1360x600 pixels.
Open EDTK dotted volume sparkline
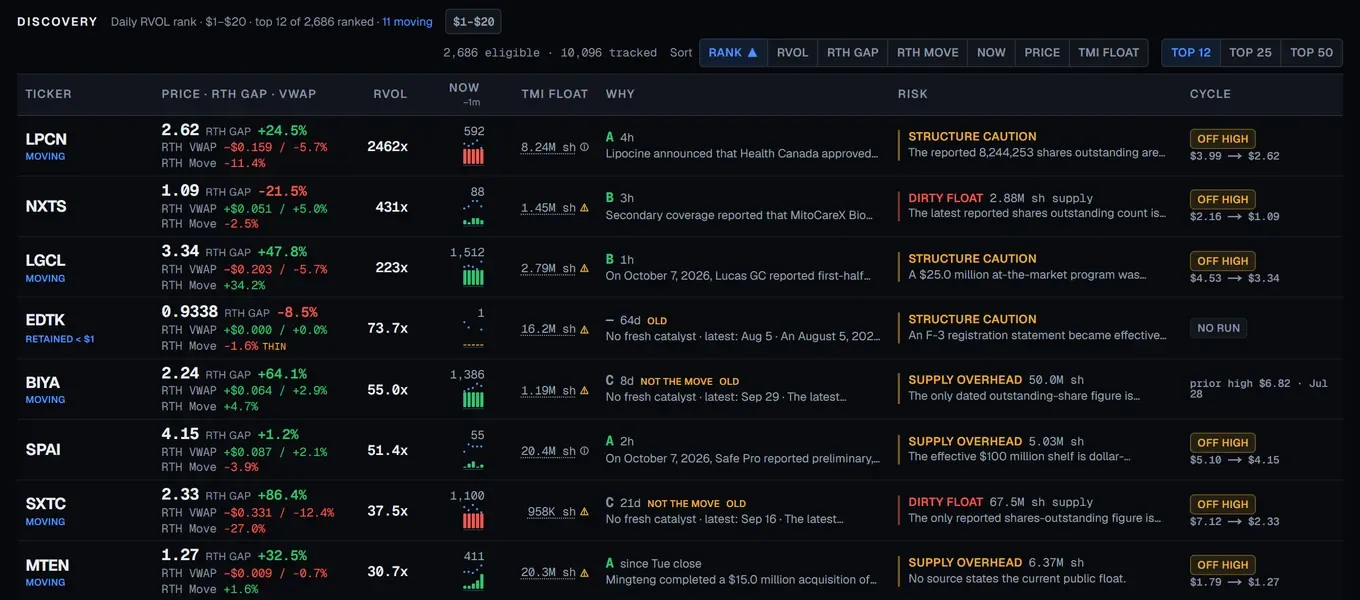coord(473,334)
